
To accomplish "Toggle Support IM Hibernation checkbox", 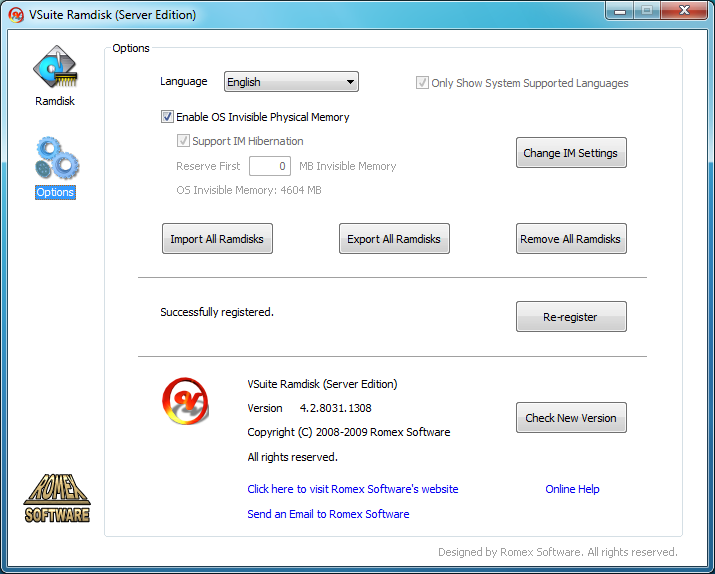I will pyautogui.click(x=183, y=140).
